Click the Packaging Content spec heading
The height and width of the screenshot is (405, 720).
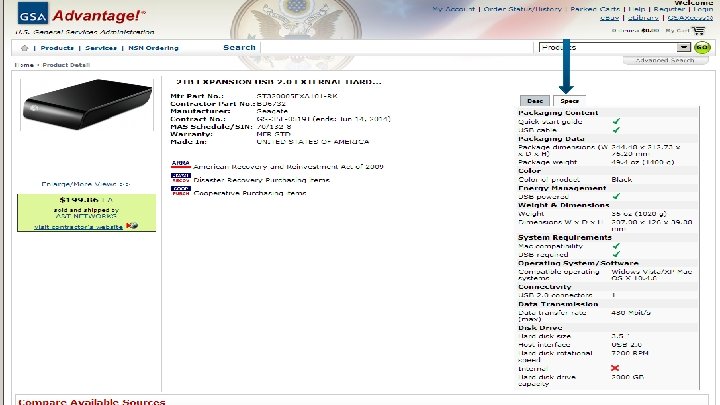click(x=558, y=112)
